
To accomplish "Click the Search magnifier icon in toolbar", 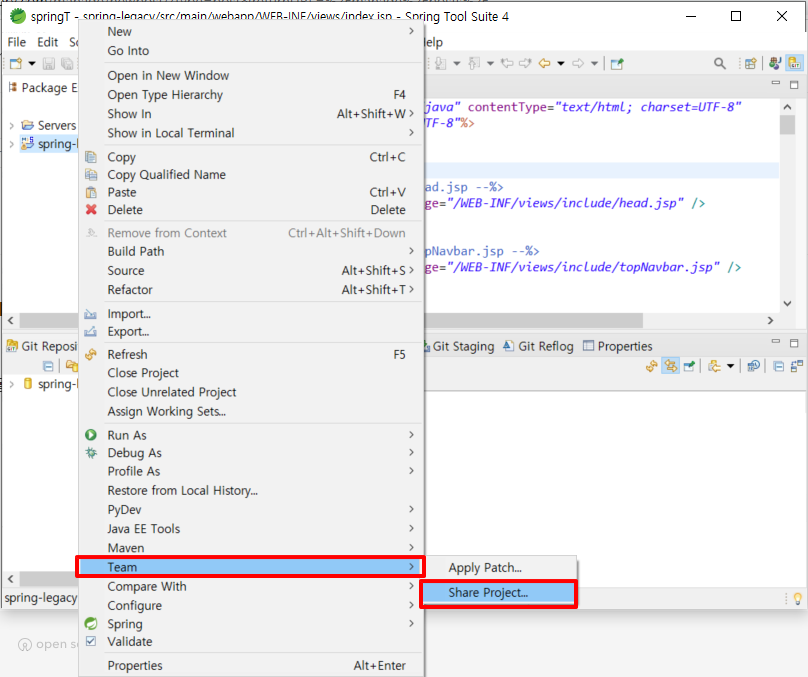I will point(720,63).
